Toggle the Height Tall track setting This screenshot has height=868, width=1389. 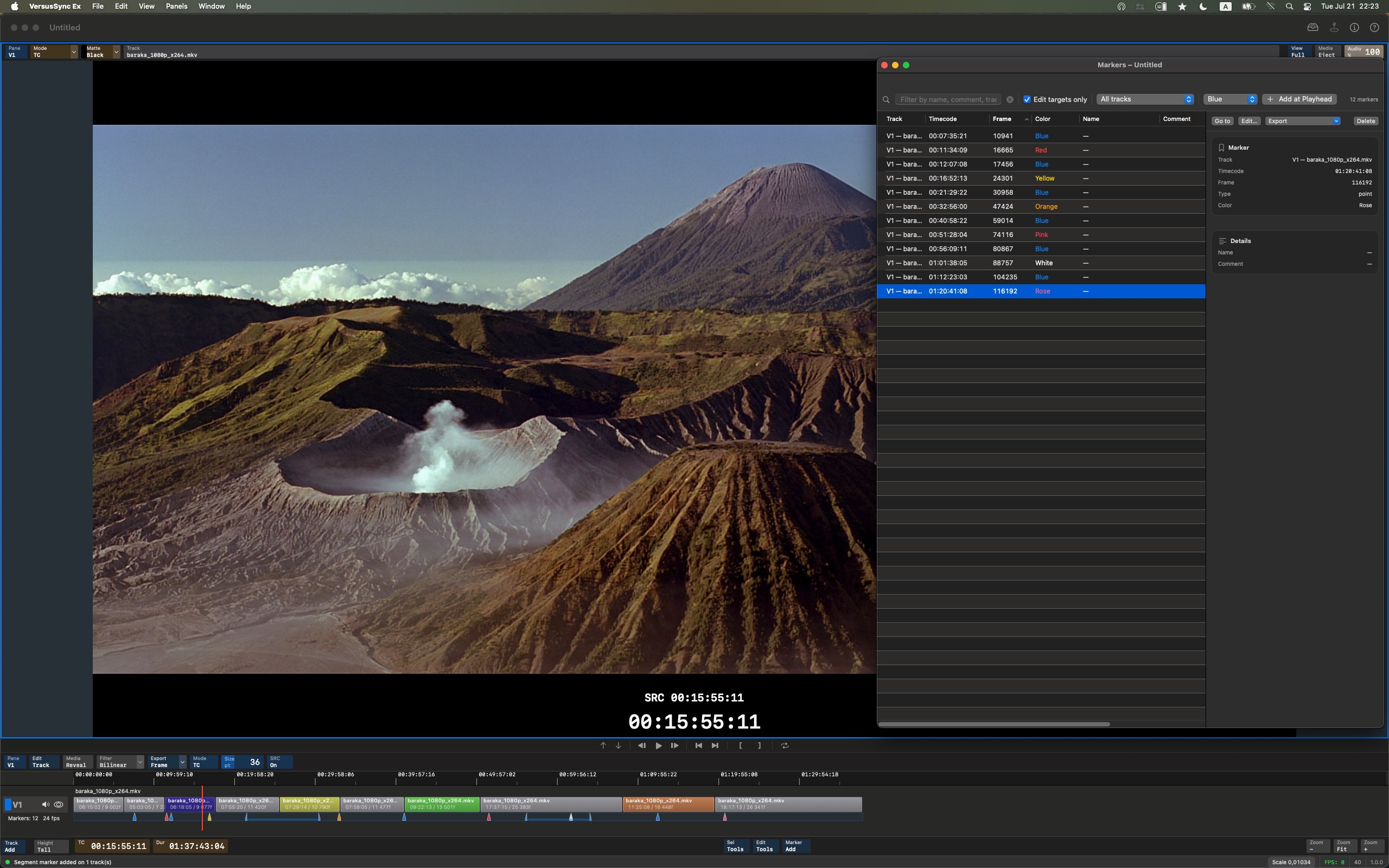coord(51,846)
